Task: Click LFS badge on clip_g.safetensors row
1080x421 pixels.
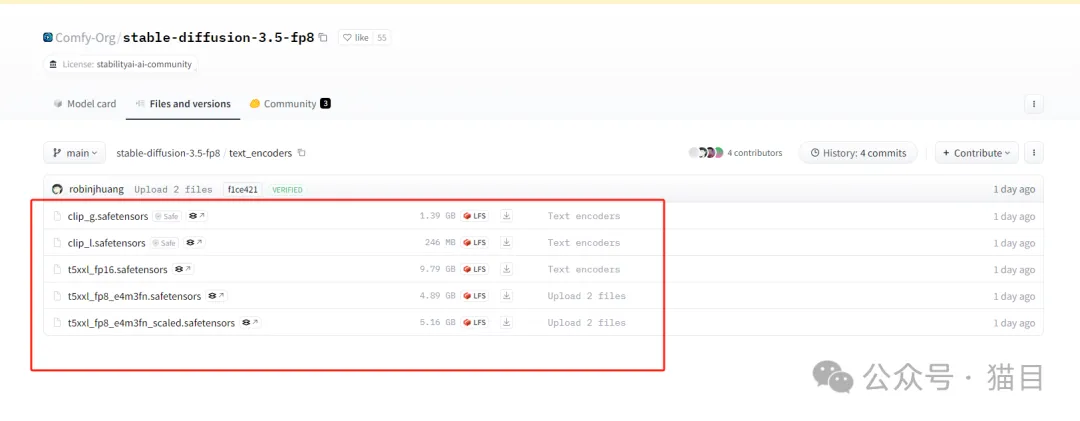Action: click(475, 216)
